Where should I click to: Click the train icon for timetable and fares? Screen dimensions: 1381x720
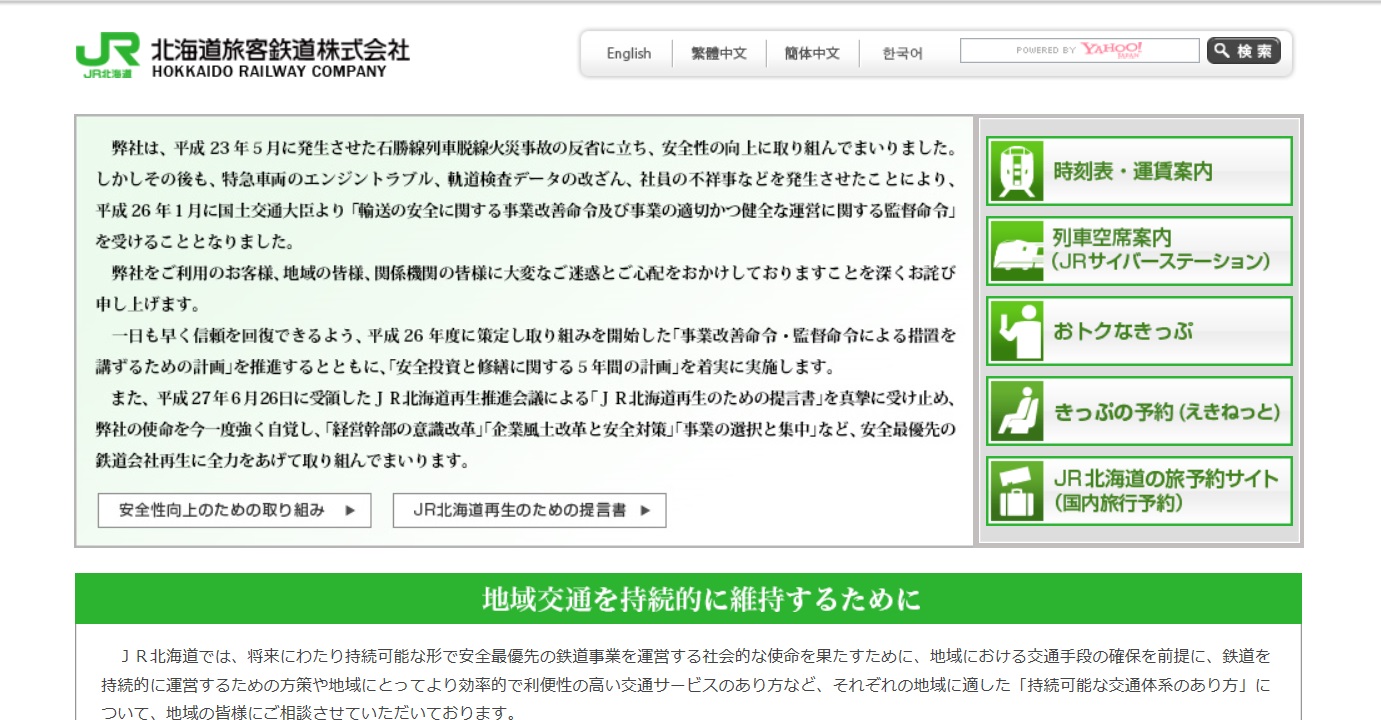pyautogui.click(x=1016, y=171)
